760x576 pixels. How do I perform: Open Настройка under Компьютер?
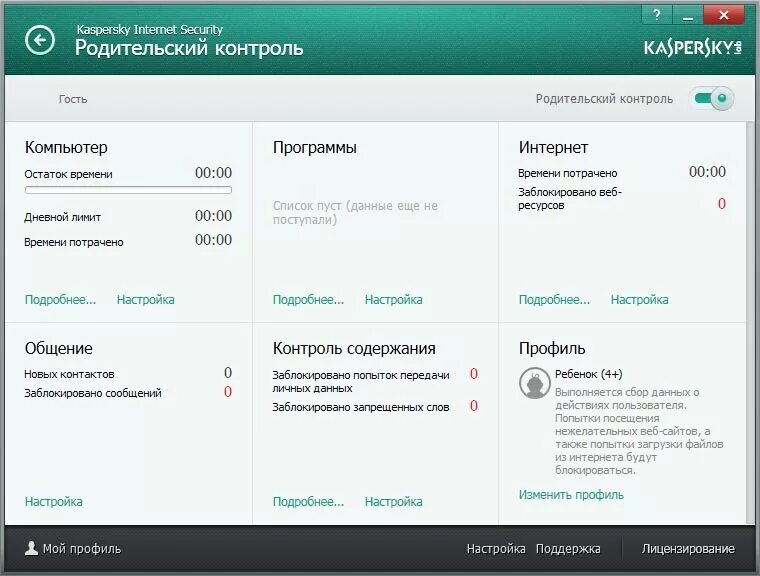click(145, 300)
